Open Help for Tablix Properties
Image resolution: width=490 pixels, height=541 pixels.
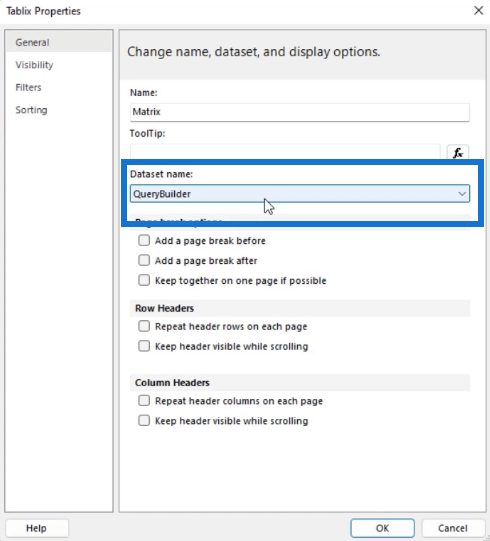tap(37, 528)
